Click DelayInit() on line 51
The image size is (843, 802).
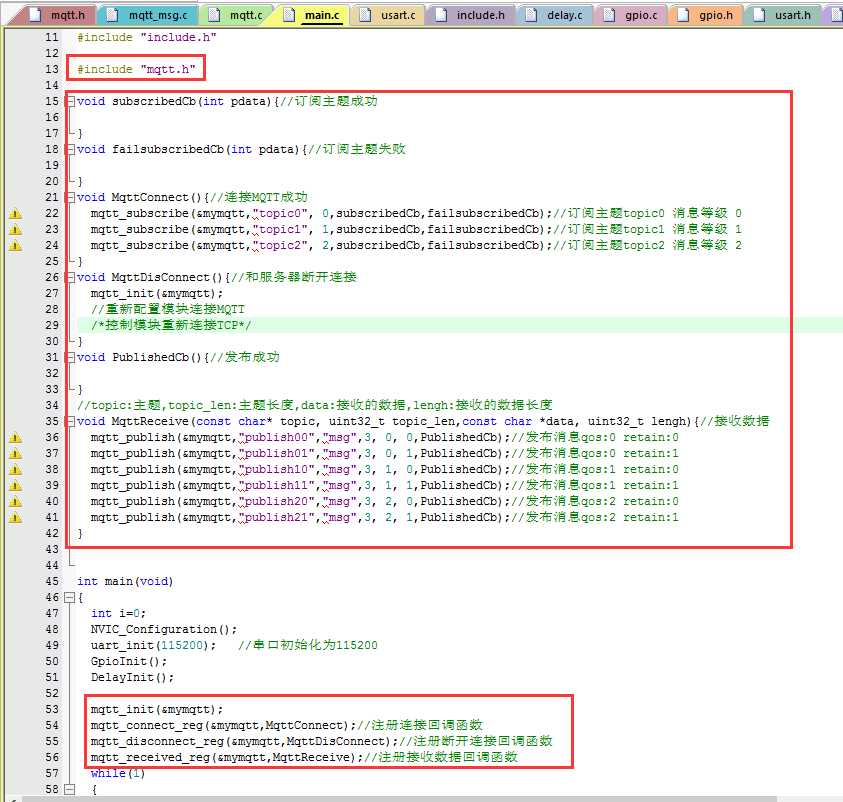click(132, 677)
